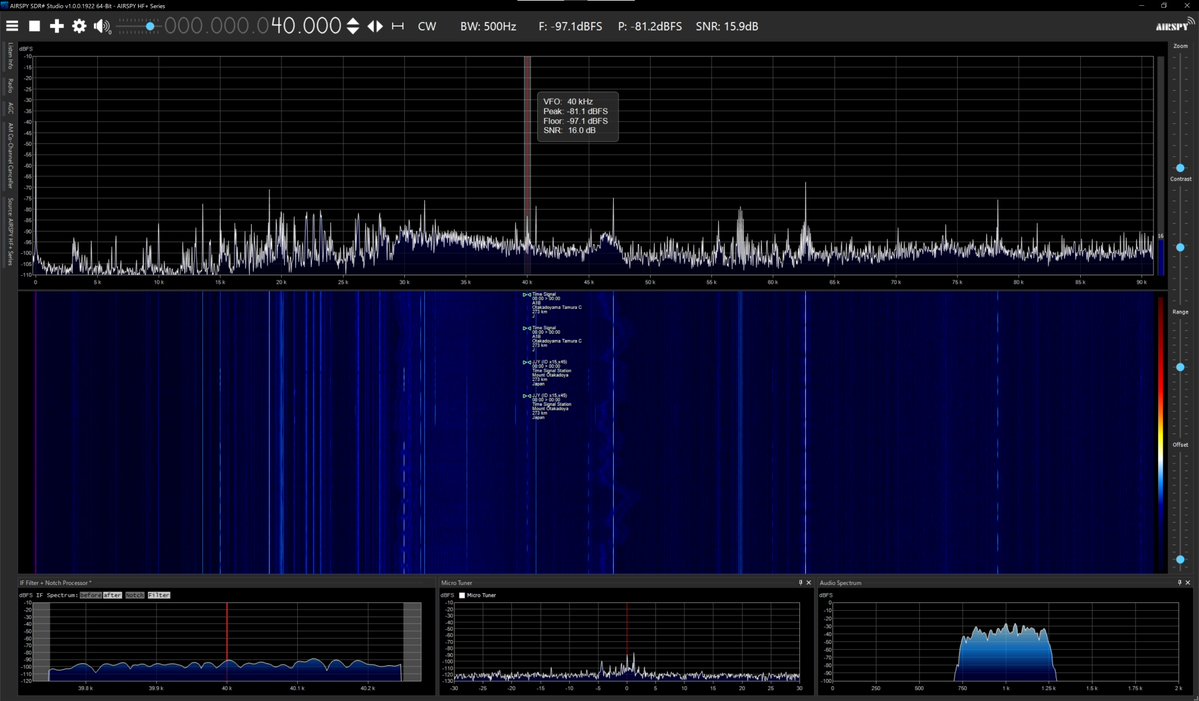Viewport: 1199px width, 701px height.
Task: Click the AIRSPY logo
Action: [x=1175, y=25]
